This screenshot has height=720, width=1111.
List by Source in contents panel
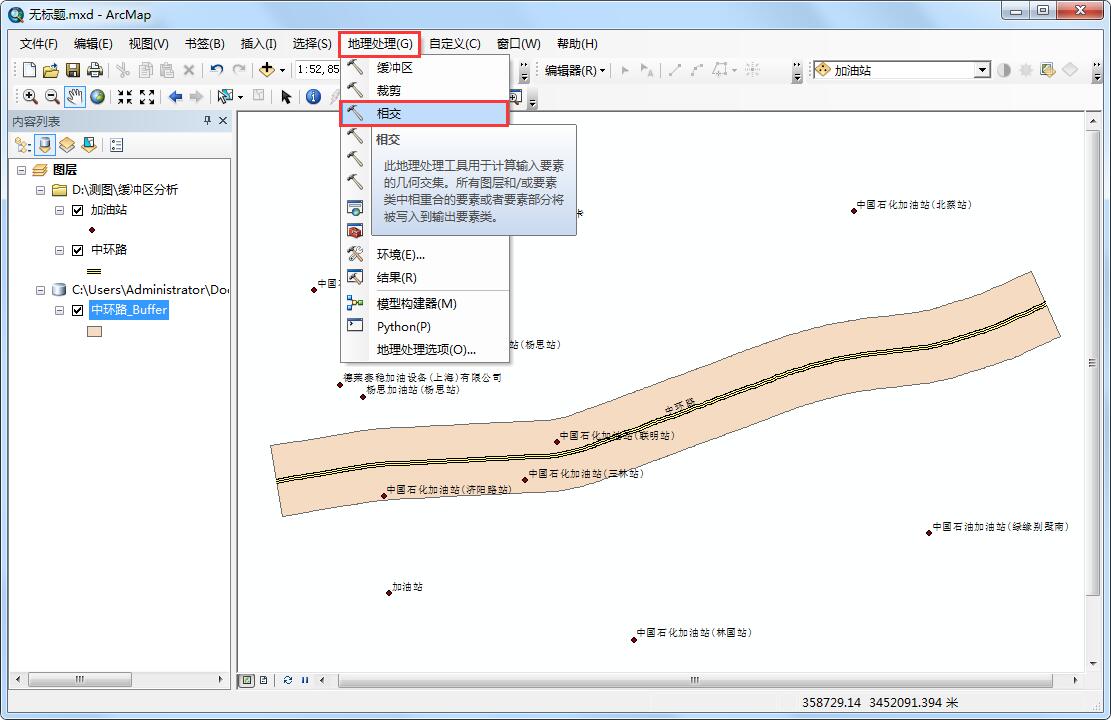45,145
